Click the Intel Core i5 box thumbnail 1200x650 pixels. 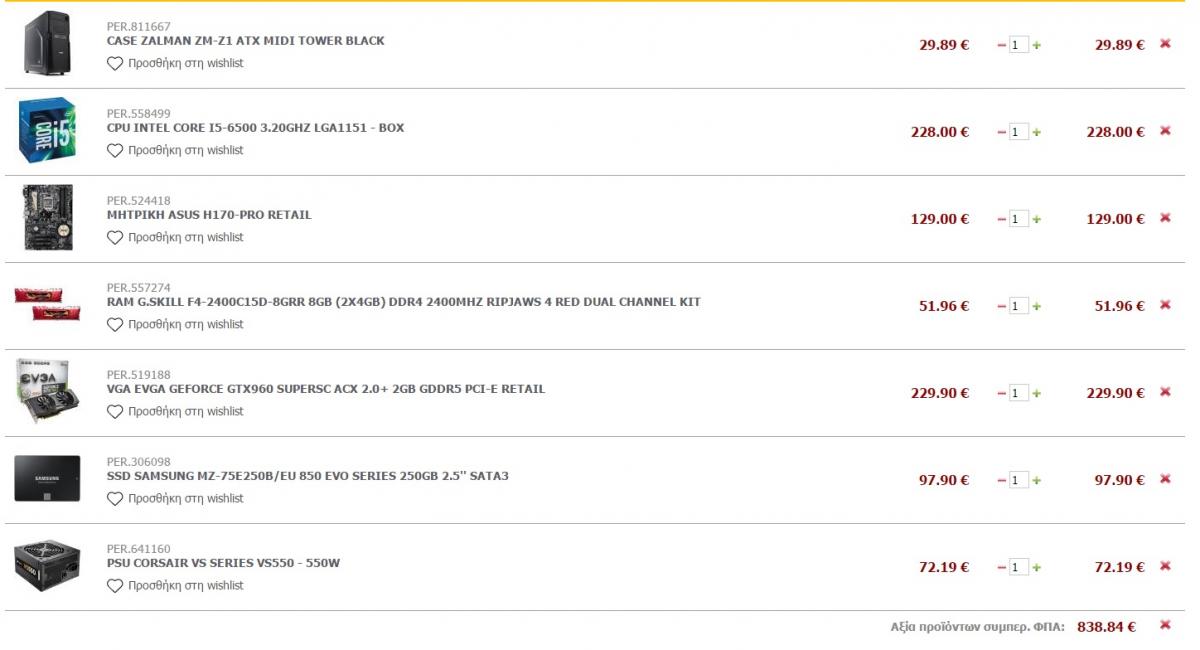[x=47, y=131]
